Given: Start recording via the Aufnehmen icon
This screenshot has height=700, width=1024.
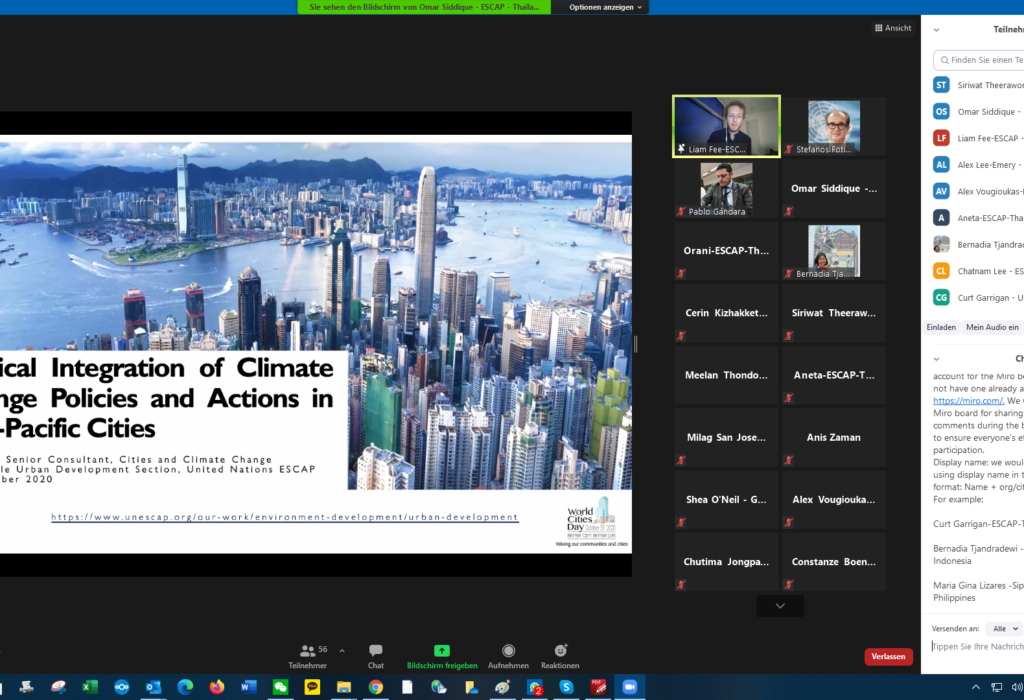Looking at the screenshot, I should 509,651.
